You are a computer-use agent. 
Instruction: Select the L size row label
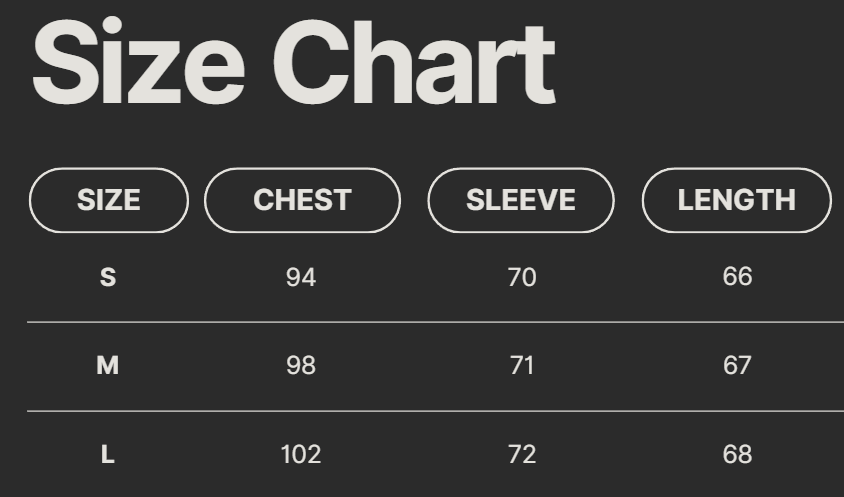[108, 455]
